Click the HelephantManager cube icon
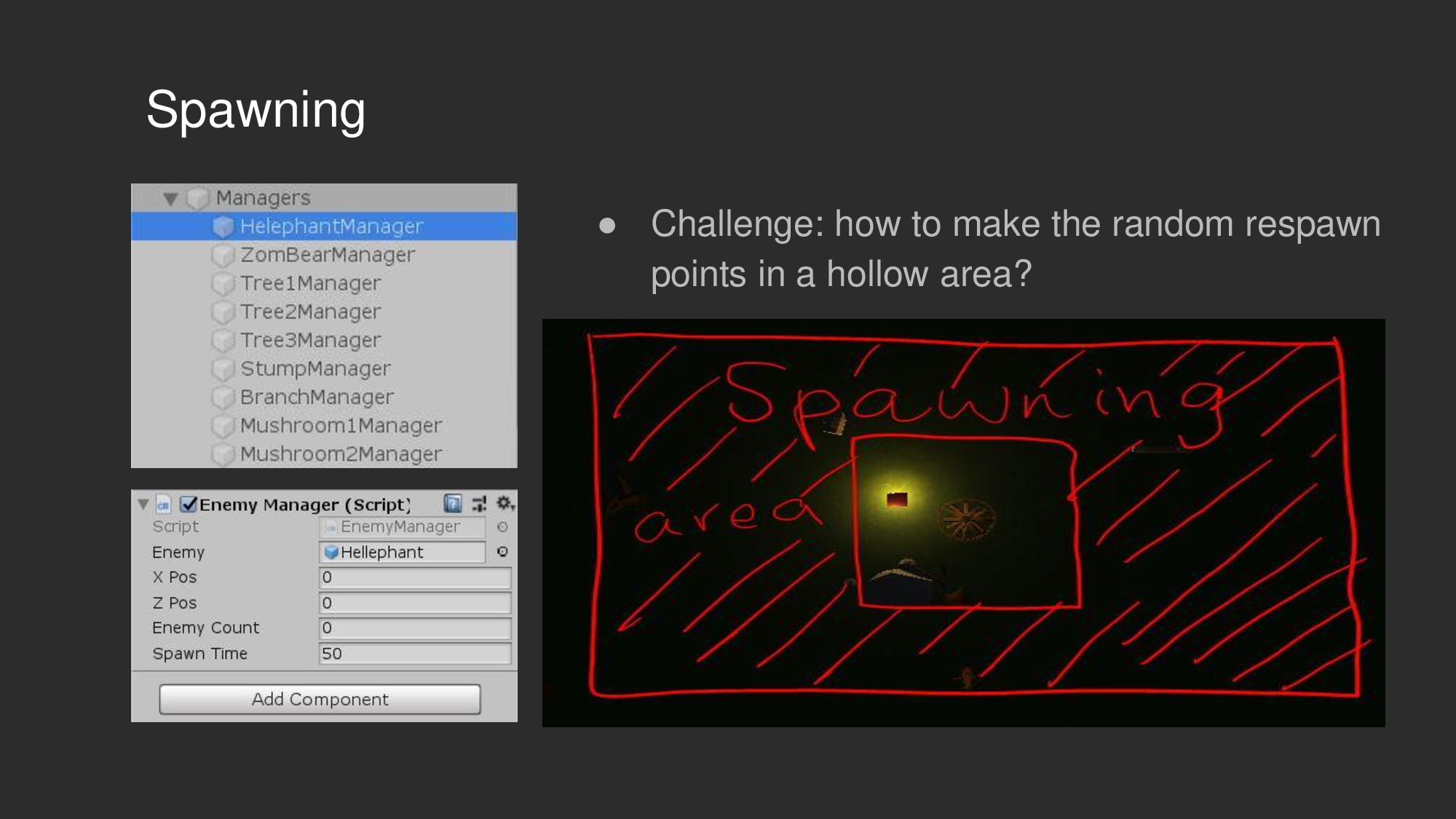The image size is (1456, 819). pyautogui.click(x=223, y=226)
